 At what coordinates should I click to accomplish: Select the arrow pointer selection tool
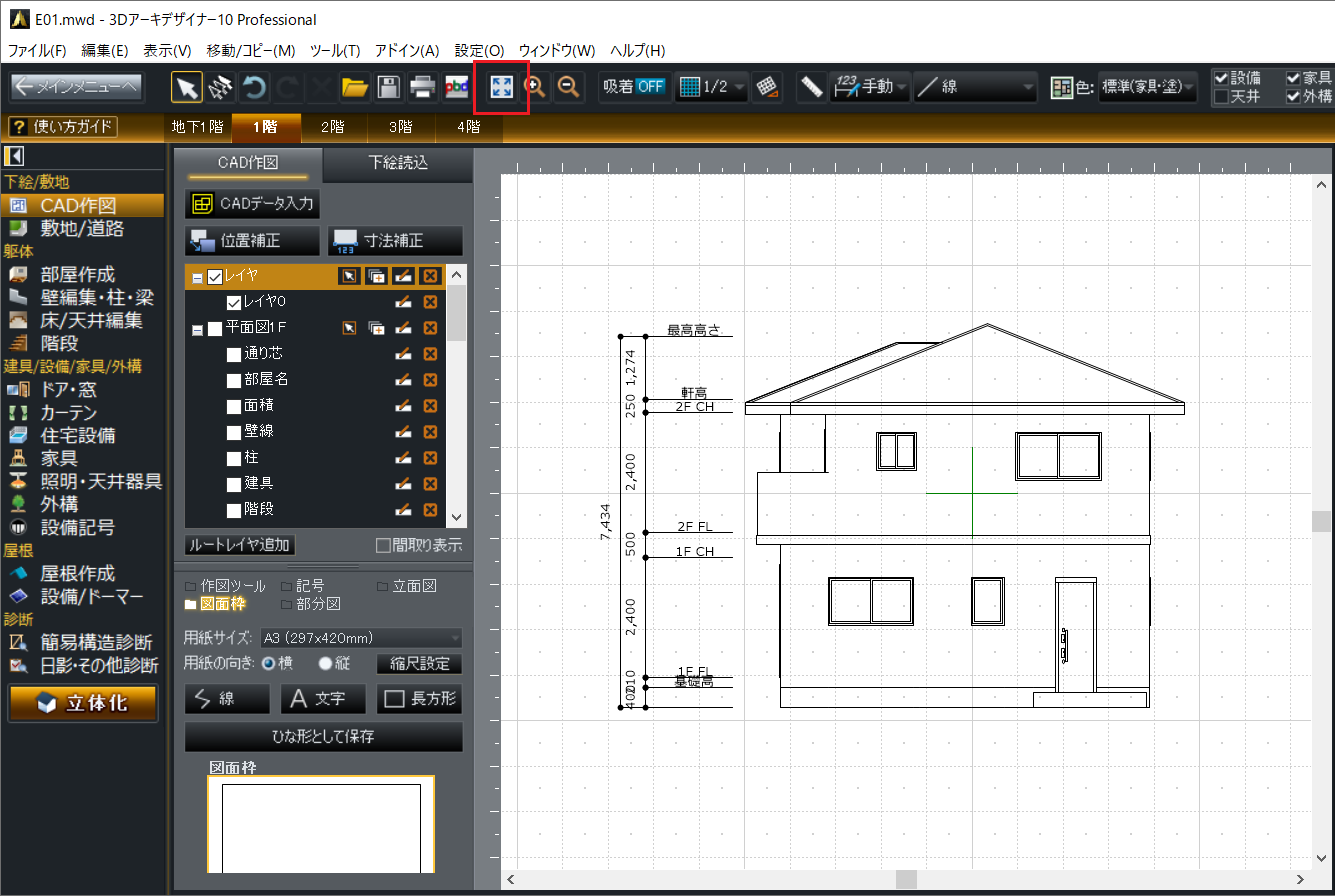tap(186, 87)
